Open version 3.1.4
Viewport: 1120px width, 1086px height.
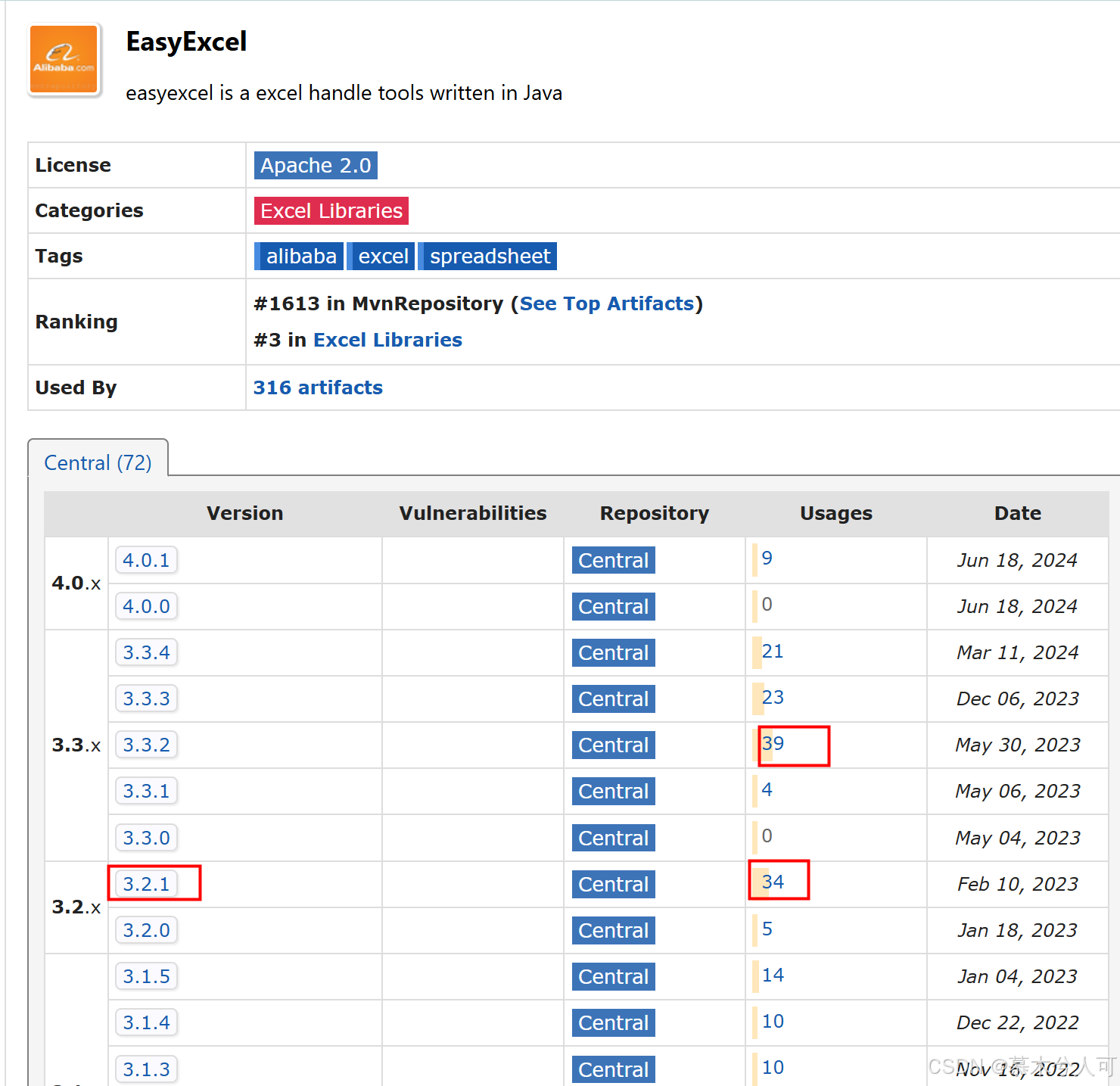(146, 1022)
